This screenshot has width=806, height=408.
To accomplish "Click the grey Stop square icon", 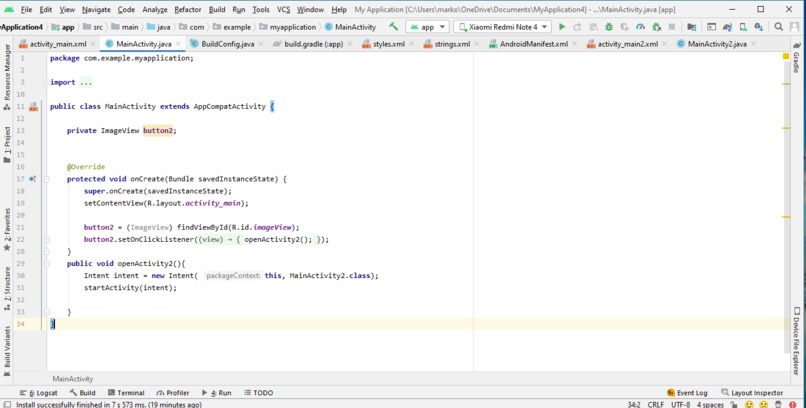I will point(672,27).
